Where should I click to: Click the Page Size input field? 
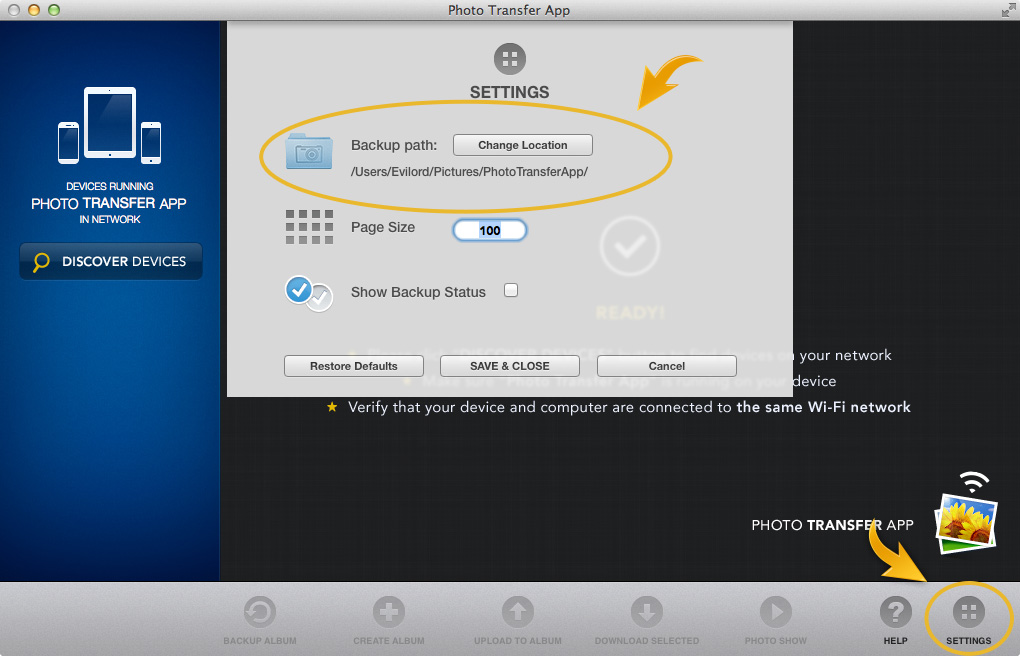pyautogui.click(x=490, y=230)
